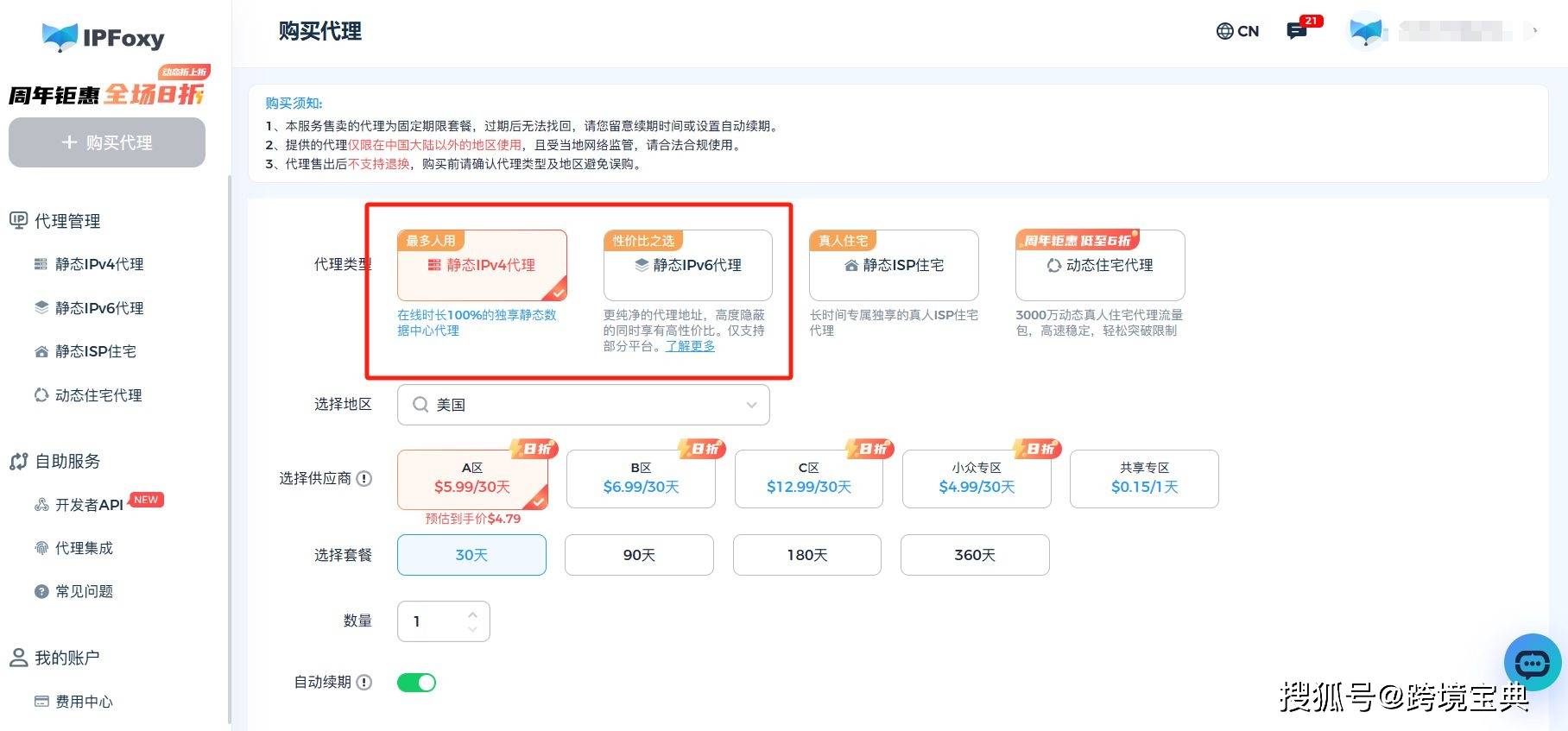Open 静态ISP住宅 in the sidebar
The width and height of the screenshot is (1568, 731).
point(95,351)
